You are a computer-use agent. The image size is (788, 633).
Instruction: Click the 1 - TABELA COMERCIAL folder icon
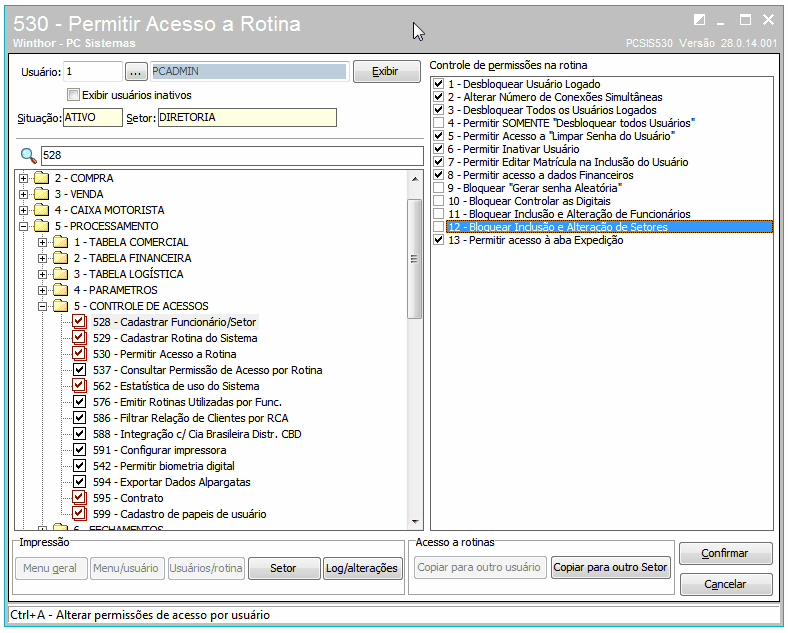[x=61, y=242]
